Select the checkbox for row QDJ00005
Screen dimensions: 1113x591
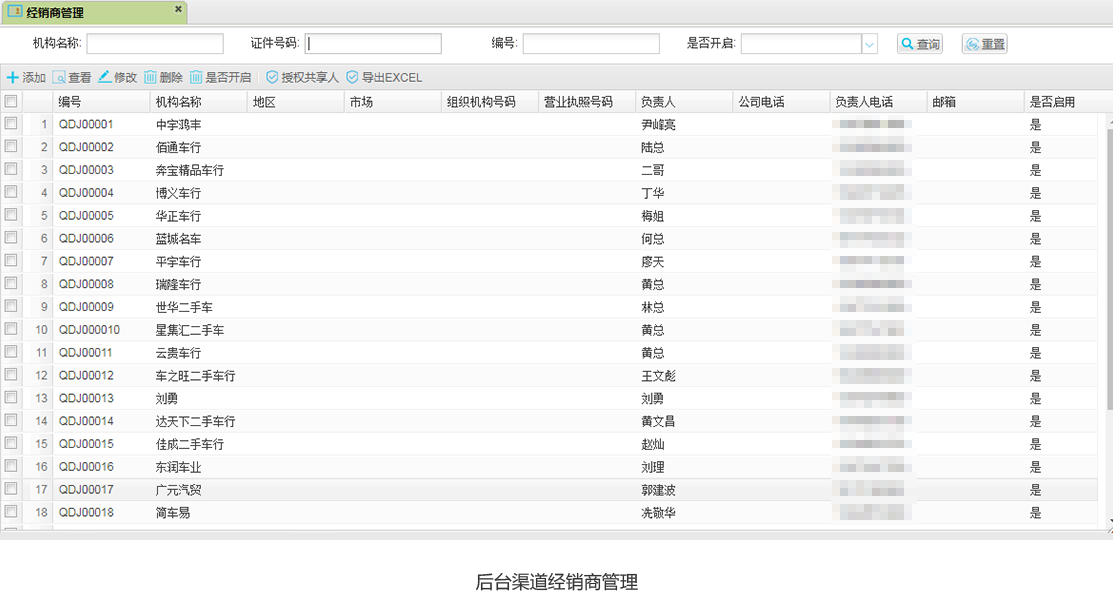click(11, 215)
